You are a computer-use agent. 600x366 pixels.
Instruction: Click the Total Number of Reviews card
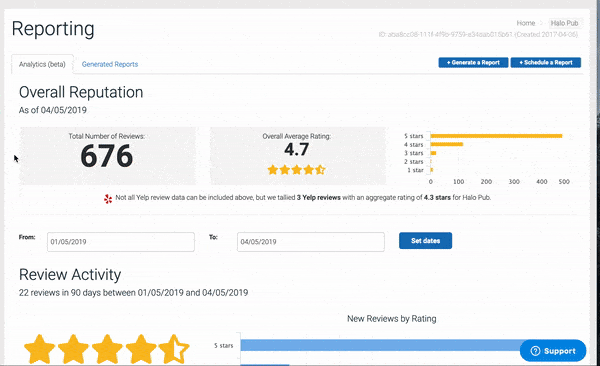tap(108, 156)
